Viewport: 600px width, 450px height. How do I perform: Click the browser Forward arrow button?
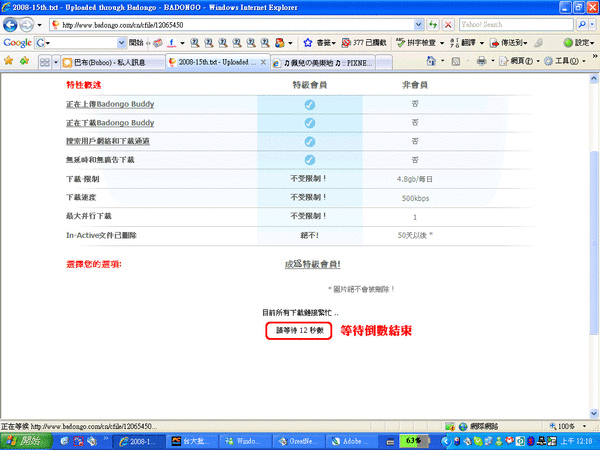[x=26, y=25]
